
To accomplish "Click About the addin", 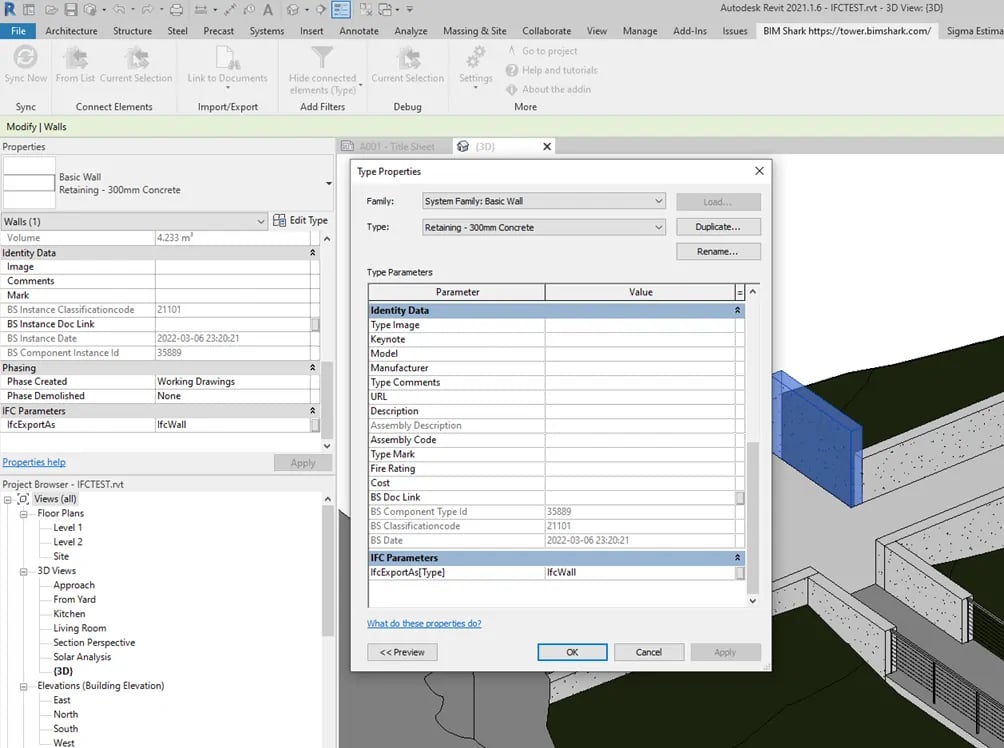I will [x=549, y=89].
